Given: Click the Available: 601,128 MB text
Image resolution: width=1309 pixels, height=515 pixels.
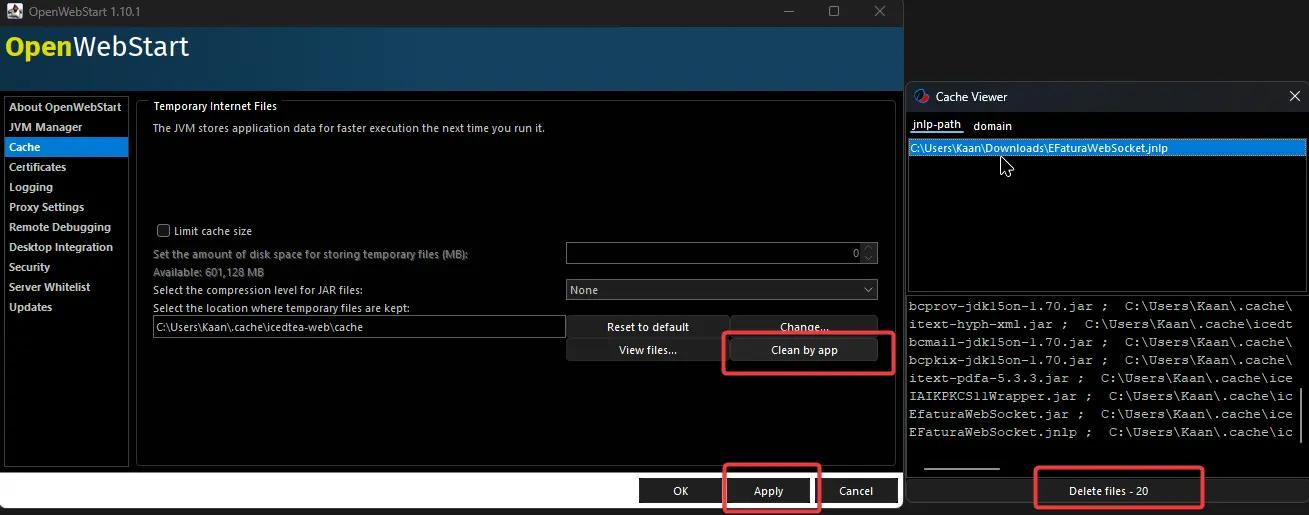Looking at the screenshot, I should (208, 272).
